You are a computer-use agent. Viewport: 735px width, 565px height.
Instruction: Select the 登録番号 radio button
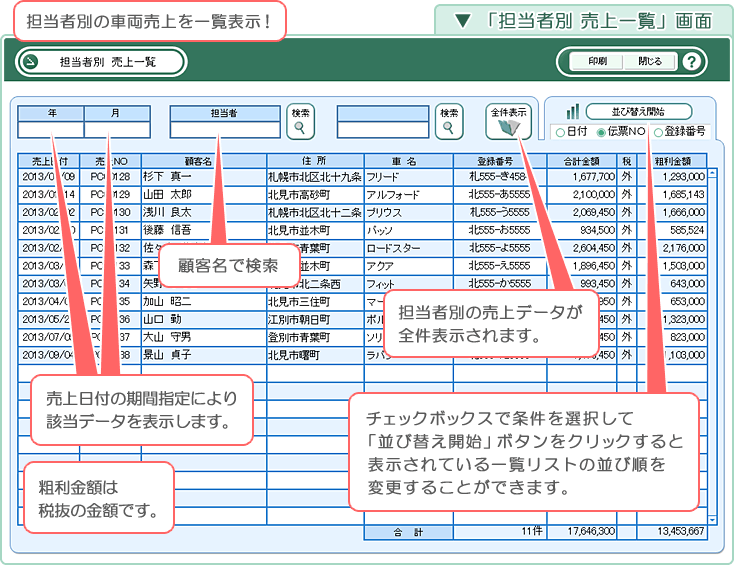click(658, 133)
